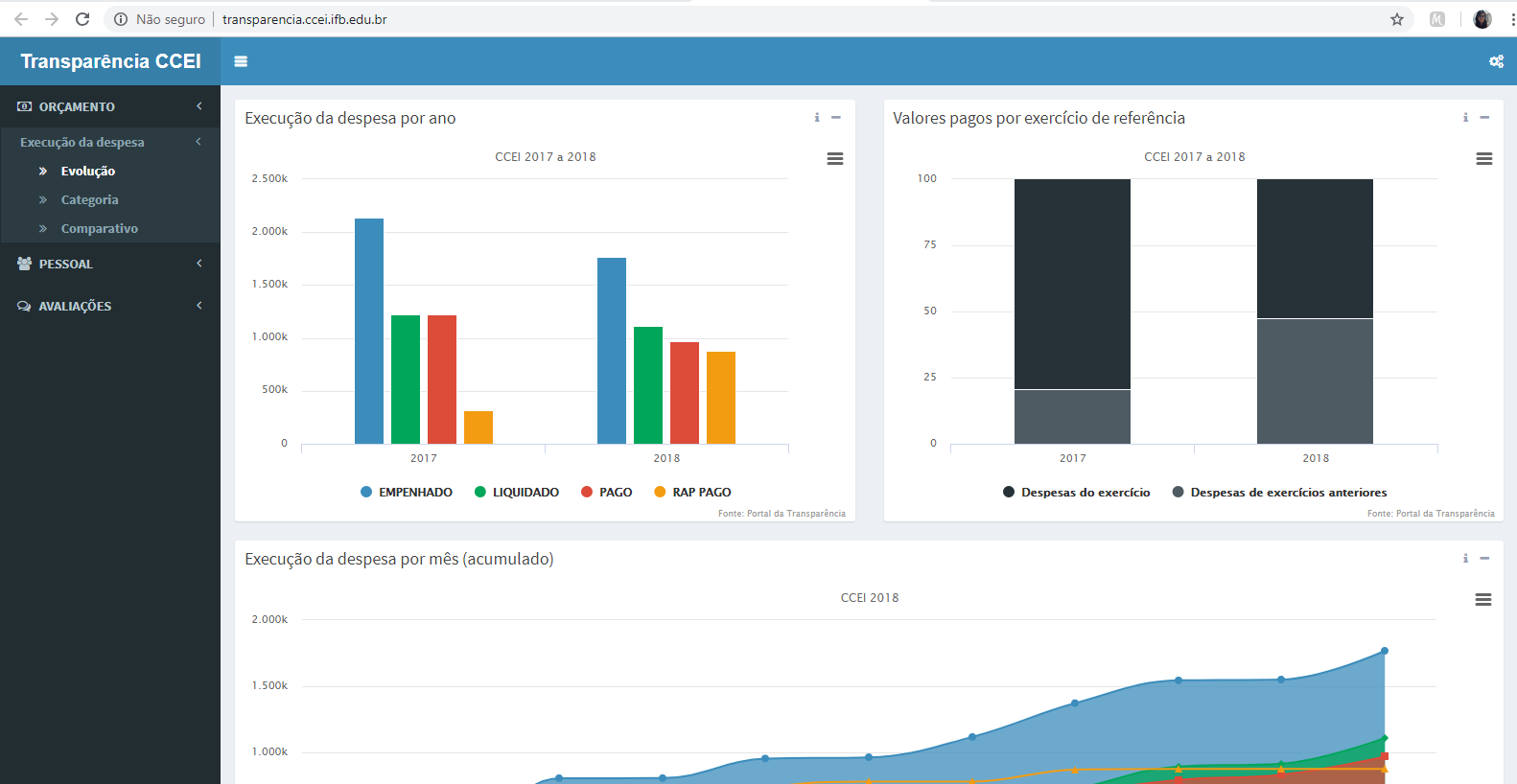
Task: Open Comparativo from sidebar submenu
Action: click(99, 229)
